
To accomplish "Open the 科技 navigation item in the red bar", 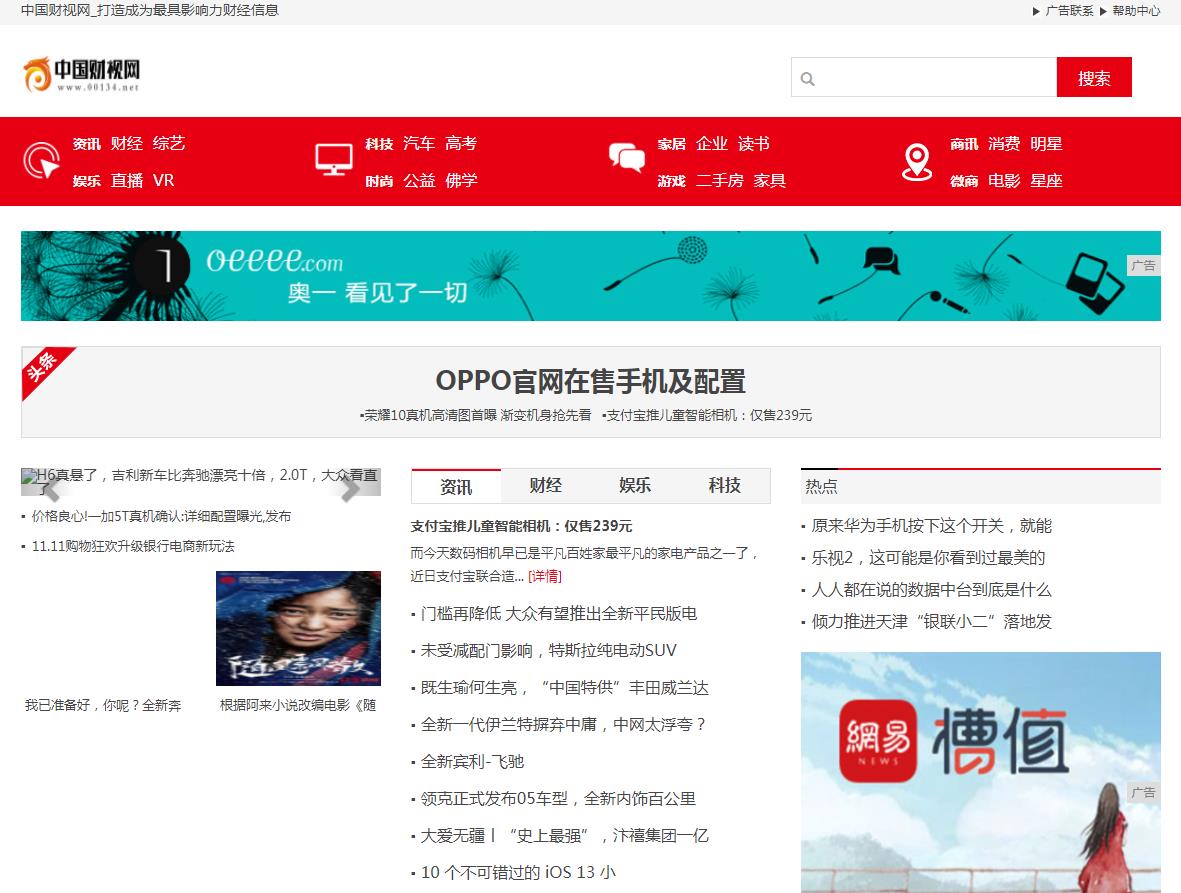I will [380, 144].
